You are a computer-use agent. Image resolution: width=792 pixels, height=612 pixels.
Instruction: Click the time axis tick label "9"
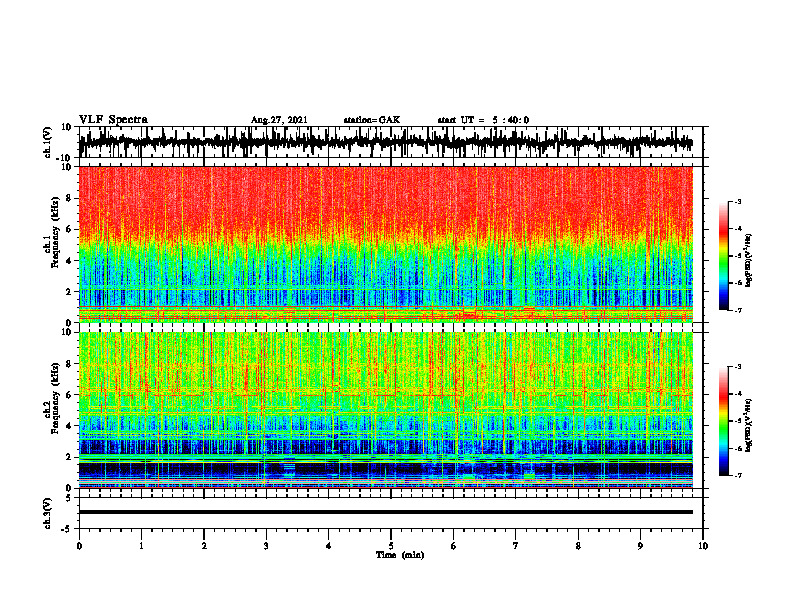pos(640,546)
